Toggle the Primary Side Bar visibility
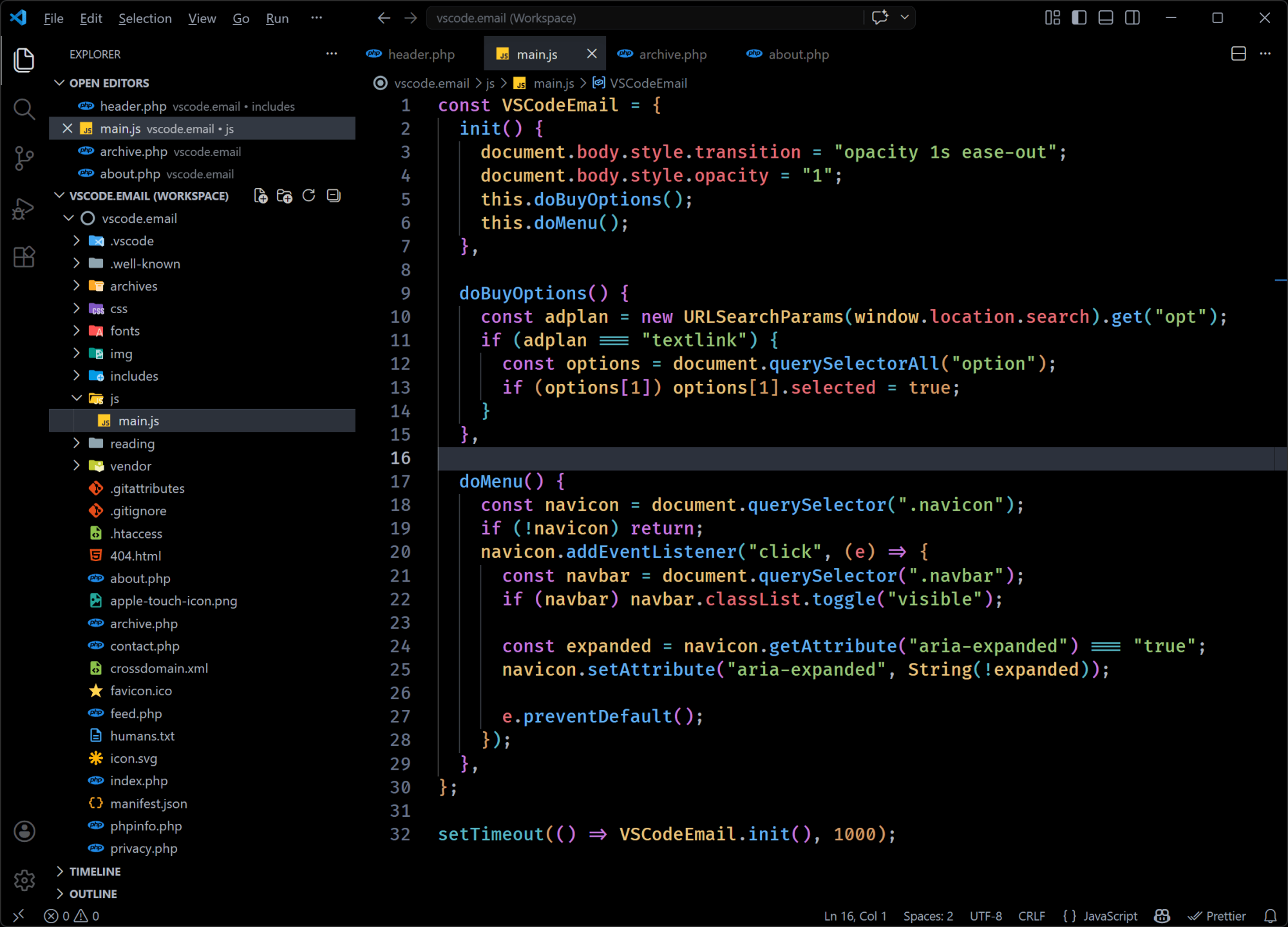The image size is (1288, 927). [1078, 17]
